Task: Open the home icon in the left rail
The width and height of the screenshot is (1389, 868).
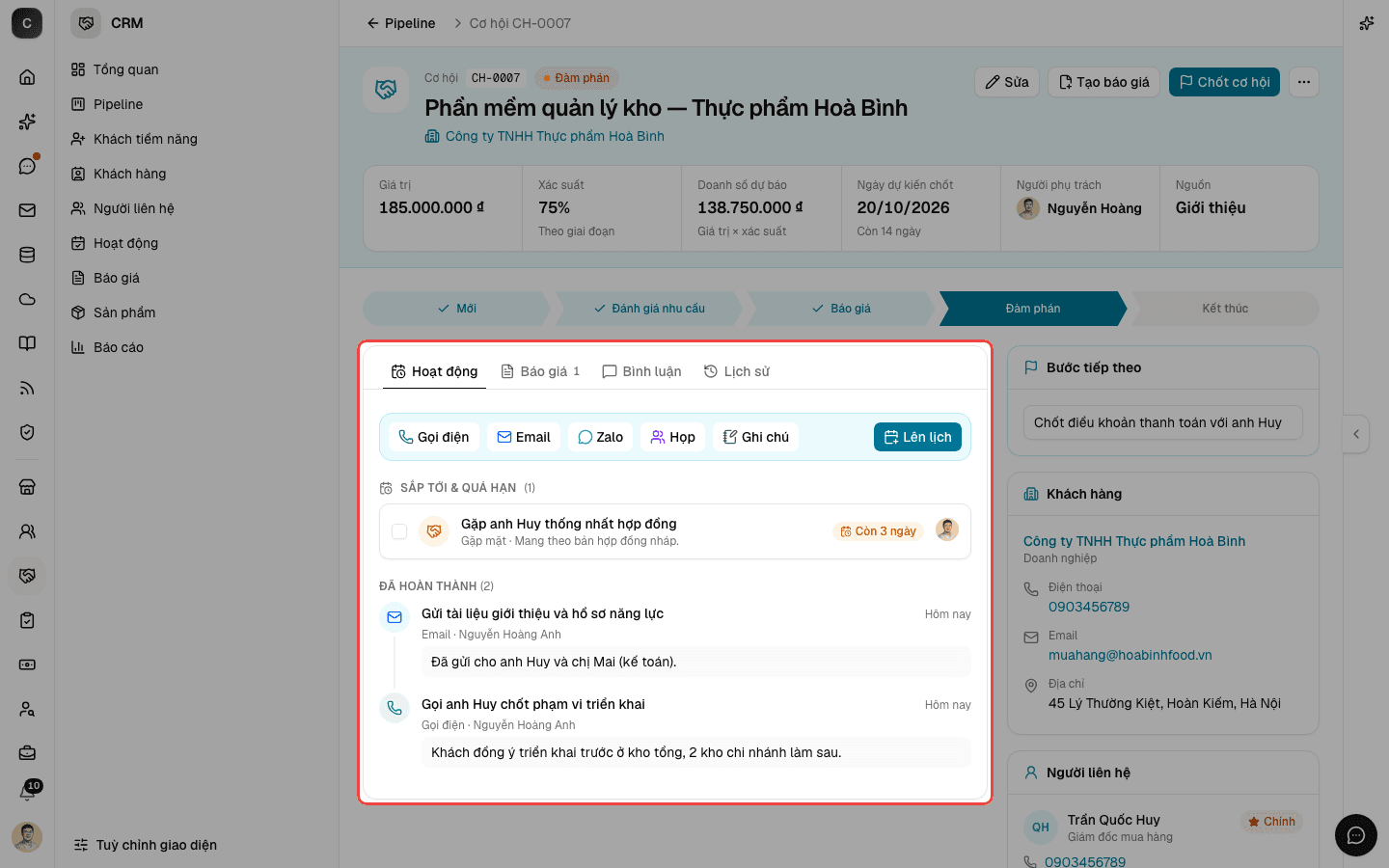Action: point(27,77)
